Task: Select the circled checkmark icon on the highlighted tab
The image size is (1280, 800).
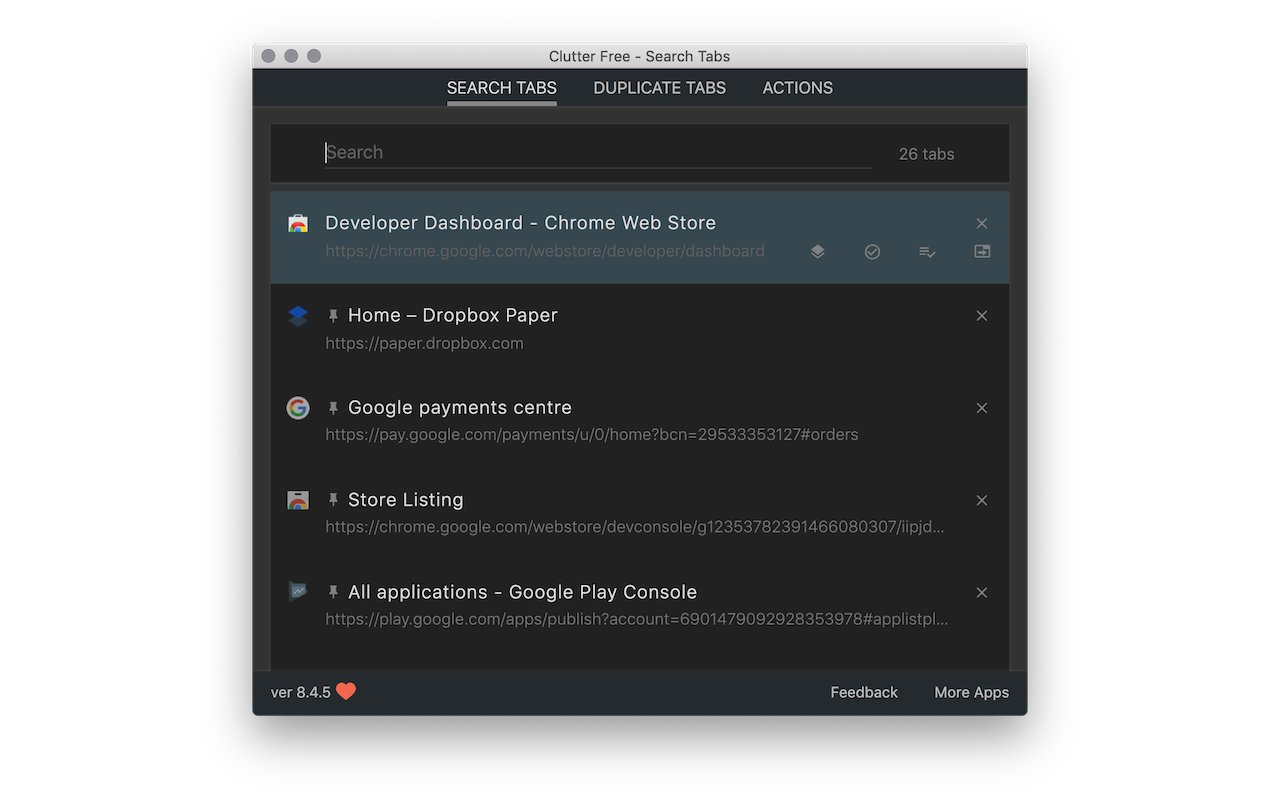Action: point(872,252)
